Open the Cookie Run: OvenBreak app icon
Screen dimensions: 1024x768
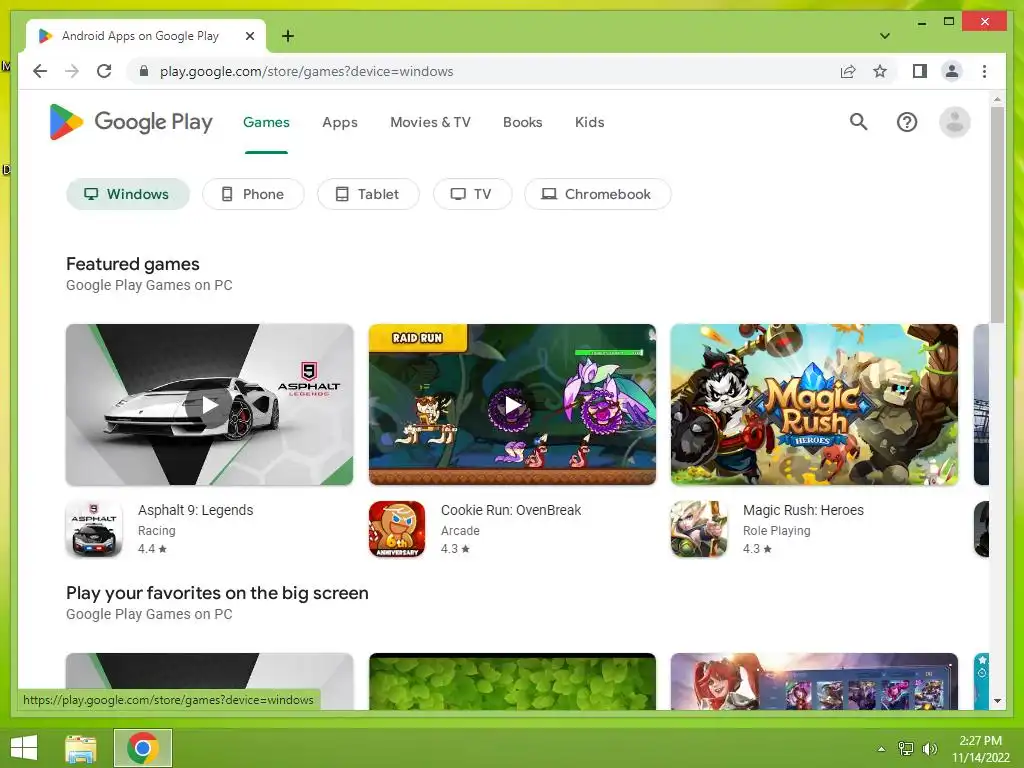tap(397, 529)
